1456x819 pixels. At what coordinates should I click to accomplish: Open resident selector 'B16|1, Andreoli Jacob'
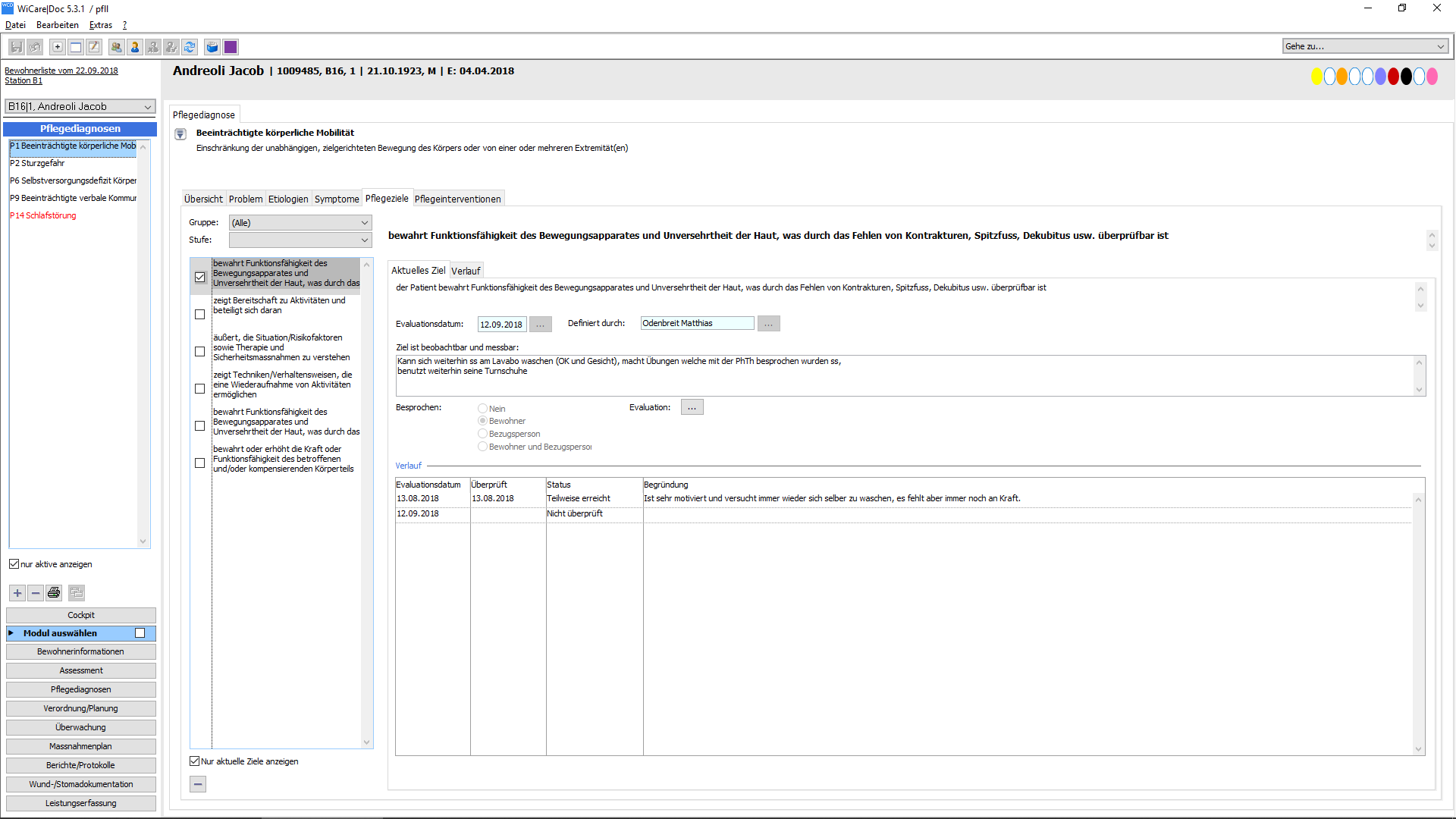[x=80, y=107]
